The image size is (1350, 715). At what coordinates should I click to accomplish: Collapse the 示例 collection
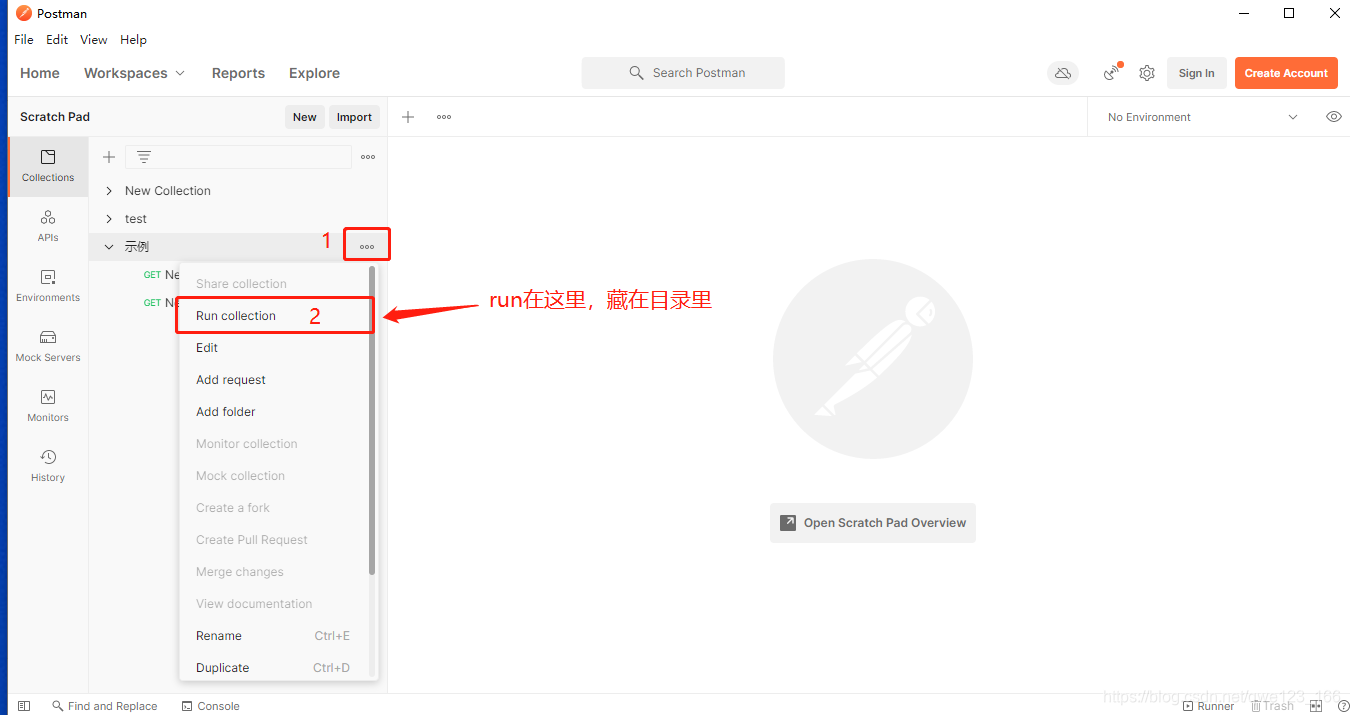(109, 247)
